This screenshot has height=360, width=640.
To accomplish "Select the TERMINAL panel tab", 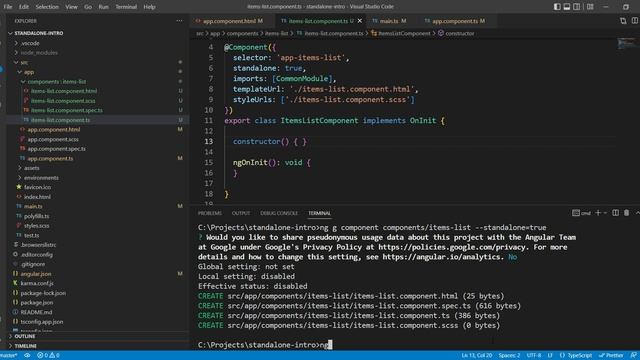I will click(x=320, y=213).
